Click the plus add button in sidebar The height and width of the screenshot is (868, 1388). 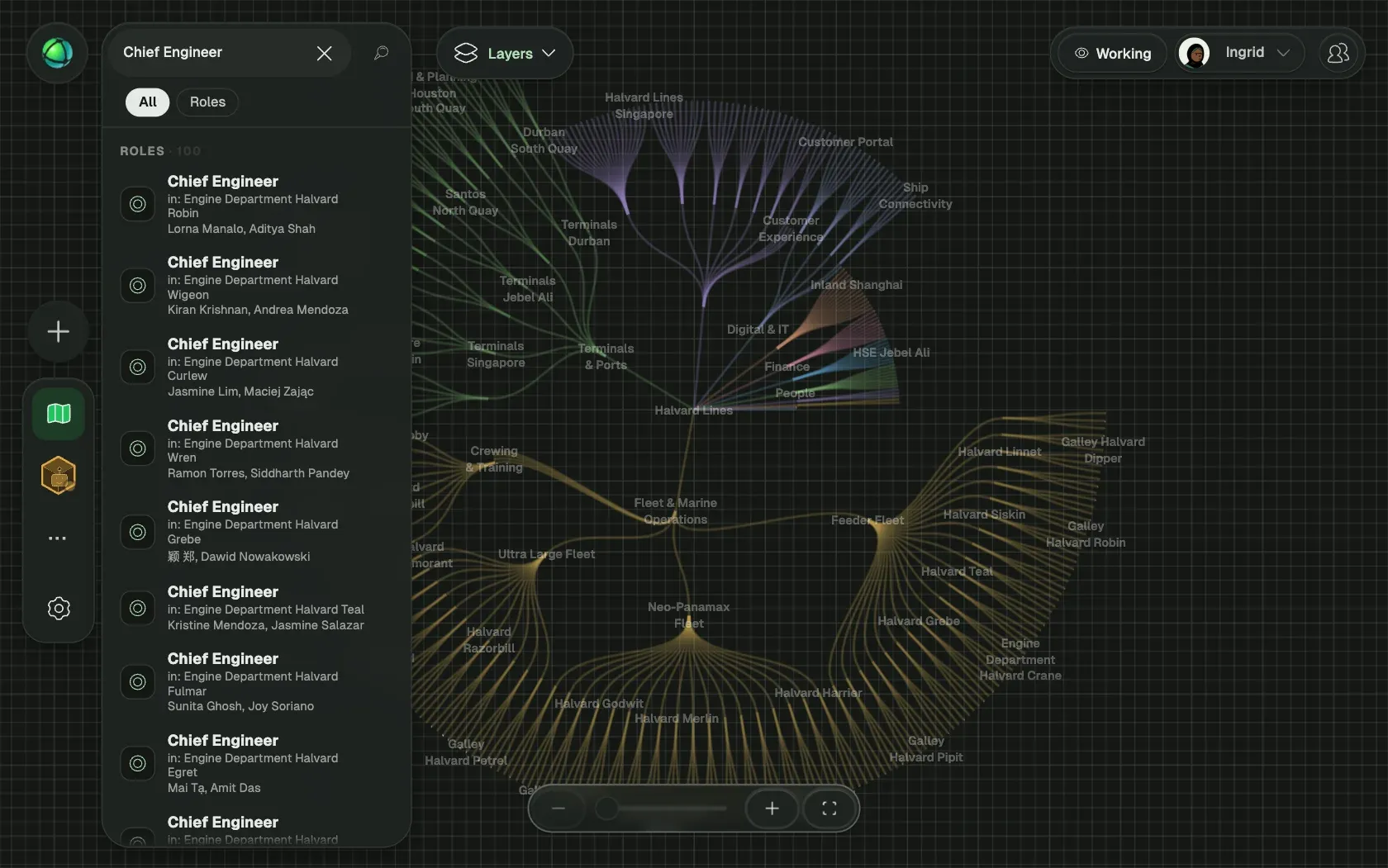click(x=58, y=332)
